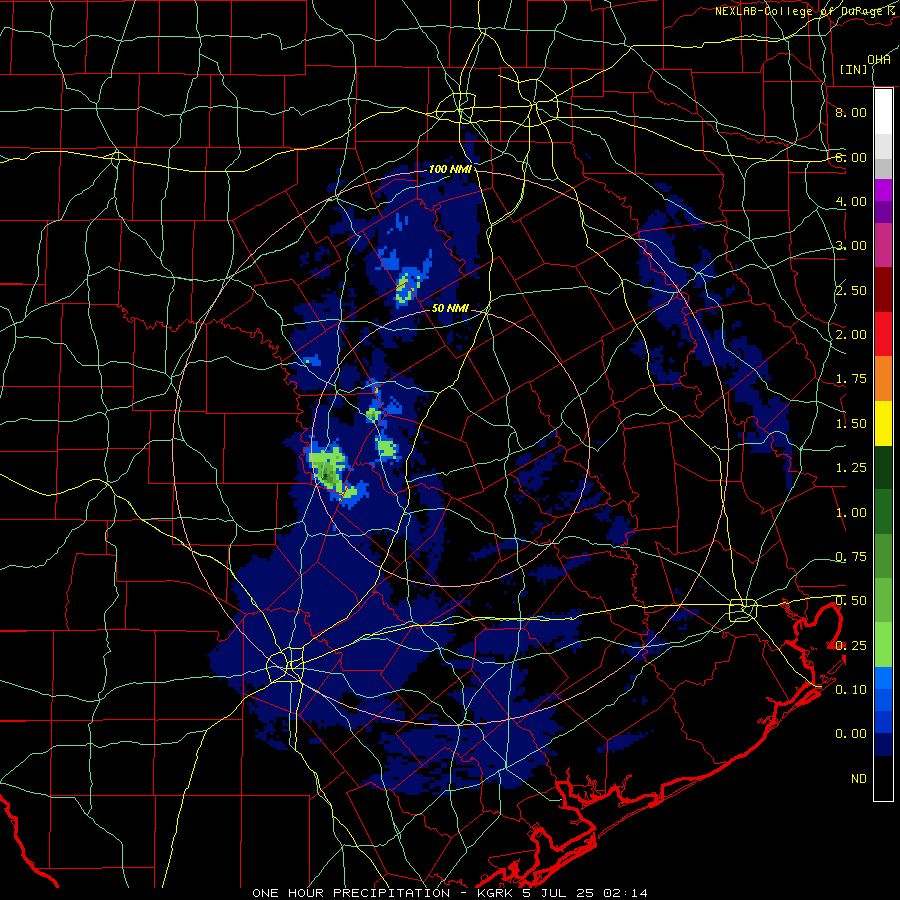Click the '6.00' legend value

(x=851, y=157)
